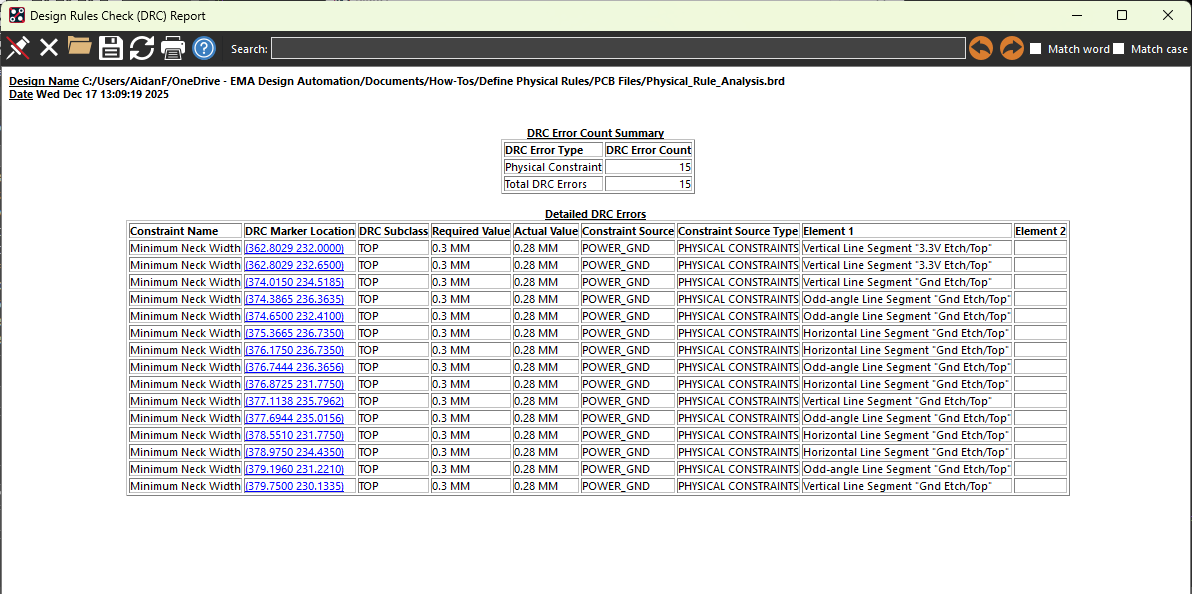Save the DRC report with floppy icon
1192x594 pixels.
[x=110, y=48]
